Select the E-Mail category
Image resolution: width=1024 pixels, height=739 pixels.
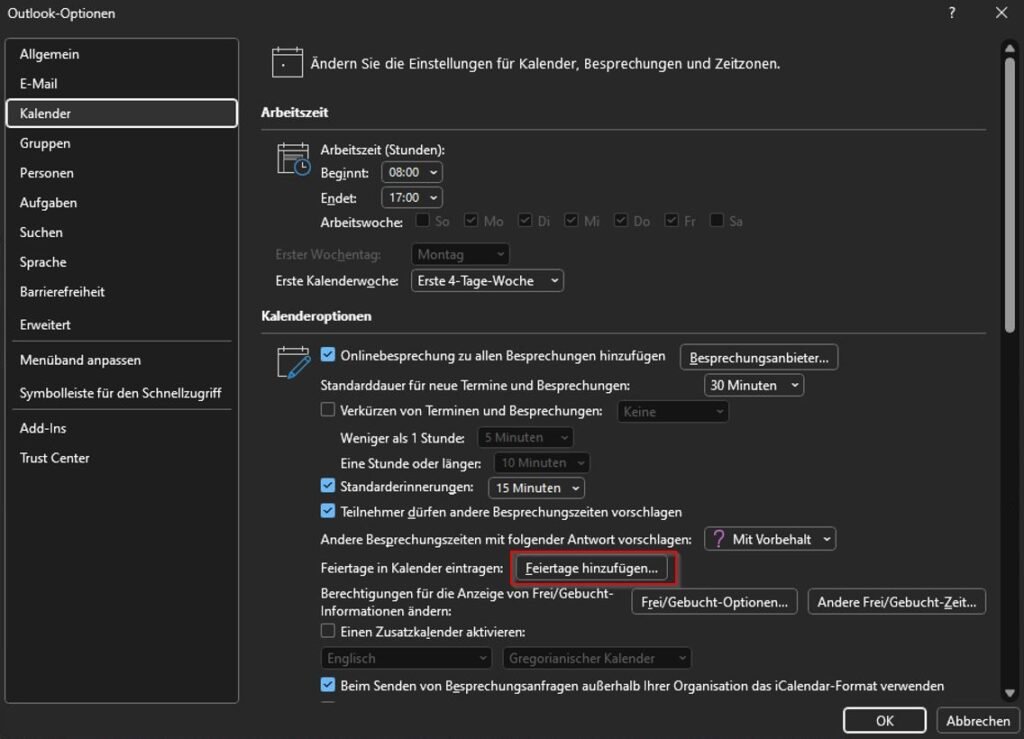click(x=121, y=84)
